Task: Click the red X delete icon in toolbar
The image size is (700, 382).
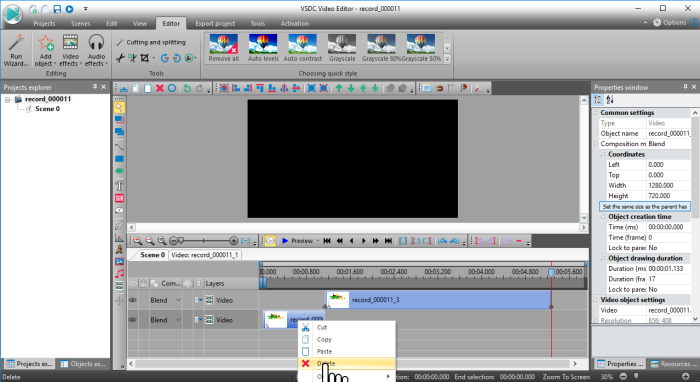Action: 160,88
